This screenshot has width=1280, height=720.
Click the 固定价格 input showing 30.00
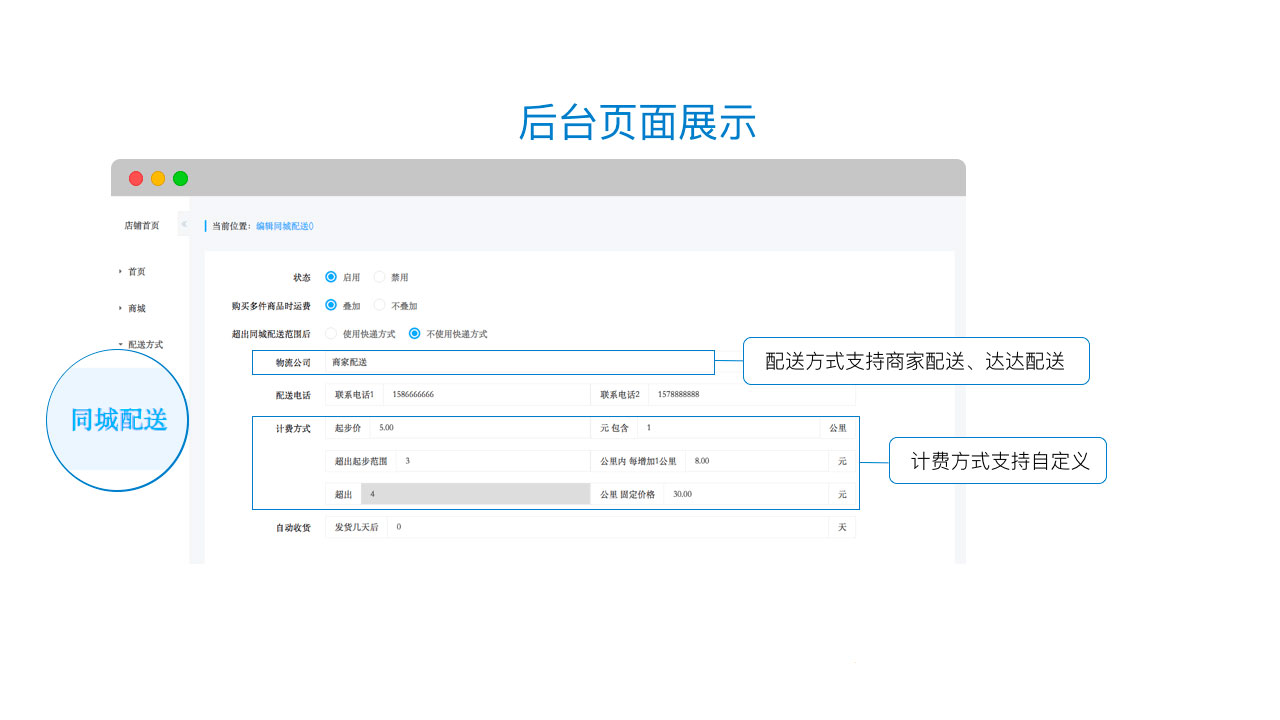click(x=747, y=494)
